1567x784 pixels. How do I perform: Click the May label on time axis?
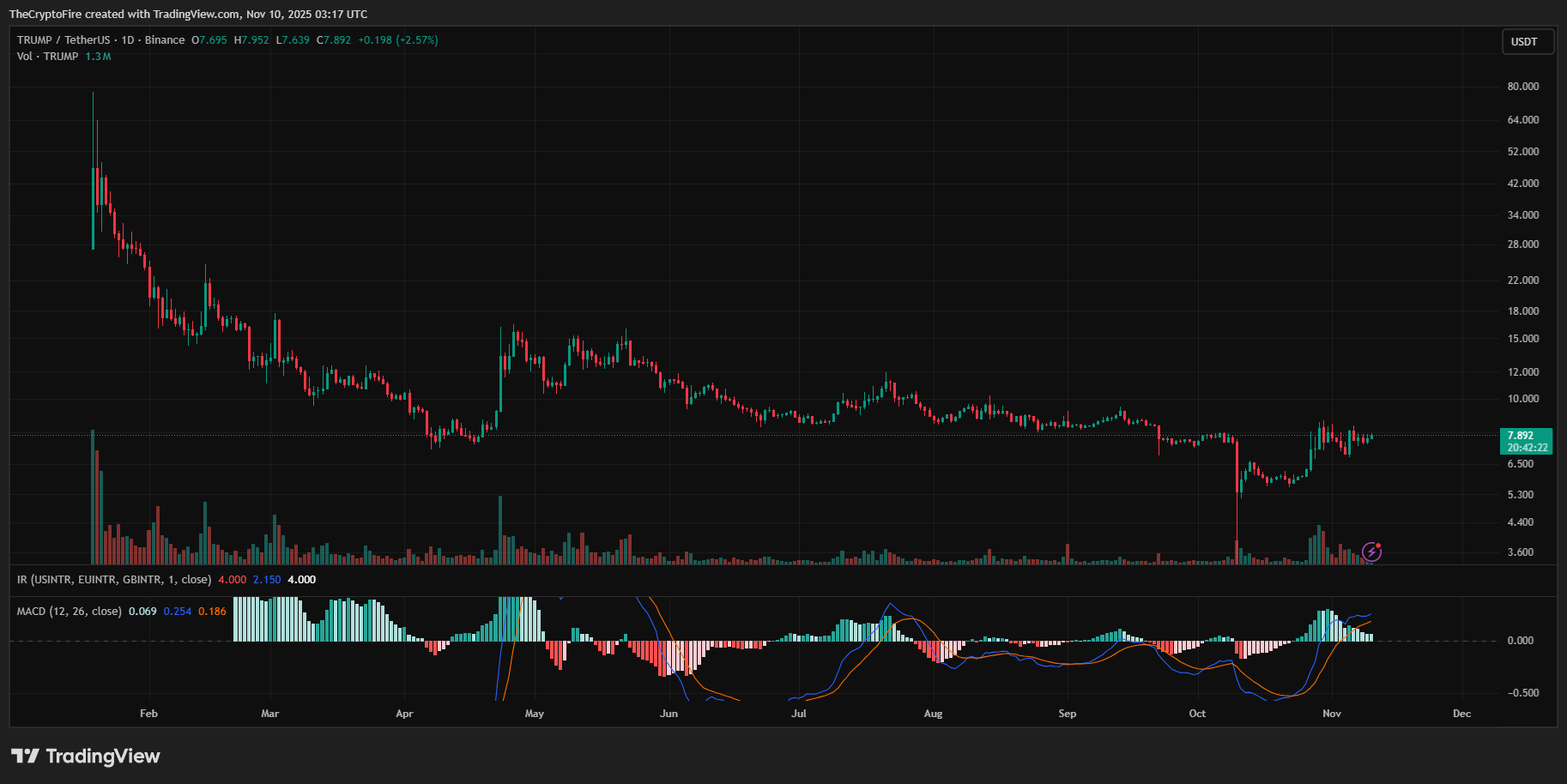coord(534,714)
